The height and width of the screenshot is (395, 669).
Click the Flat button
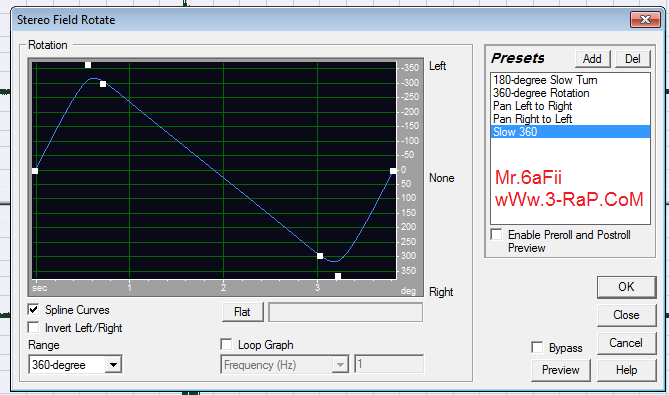pos(242,312)
